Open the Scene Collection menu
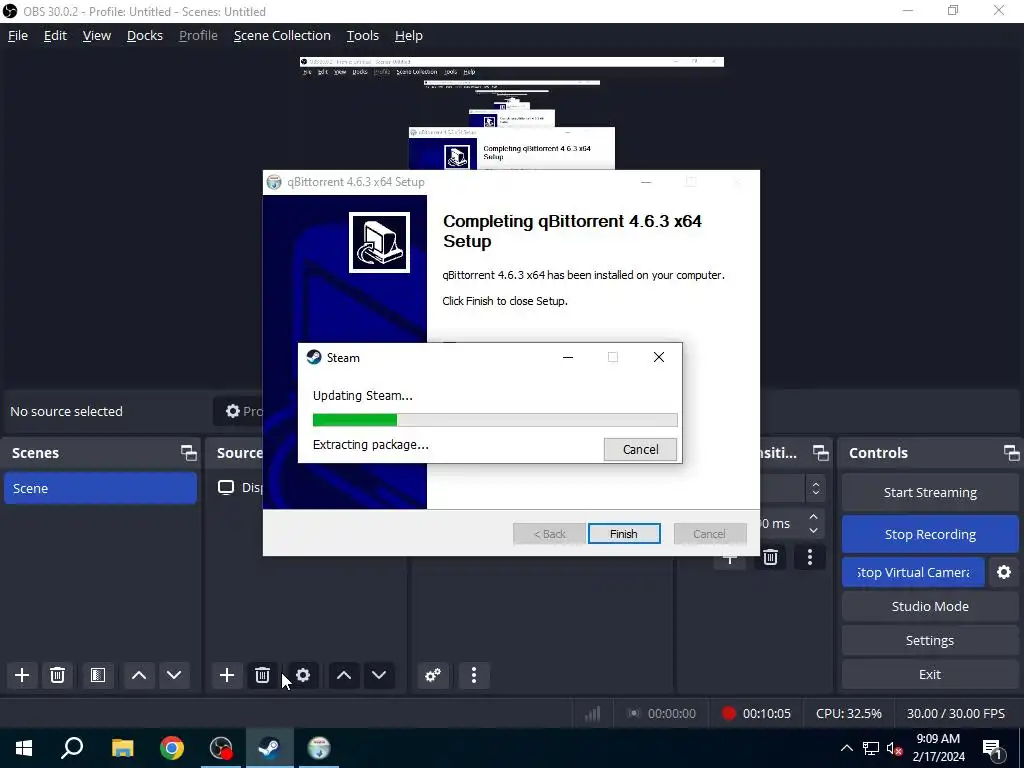This screenshot has width=1024, height=768. point(282,35)
